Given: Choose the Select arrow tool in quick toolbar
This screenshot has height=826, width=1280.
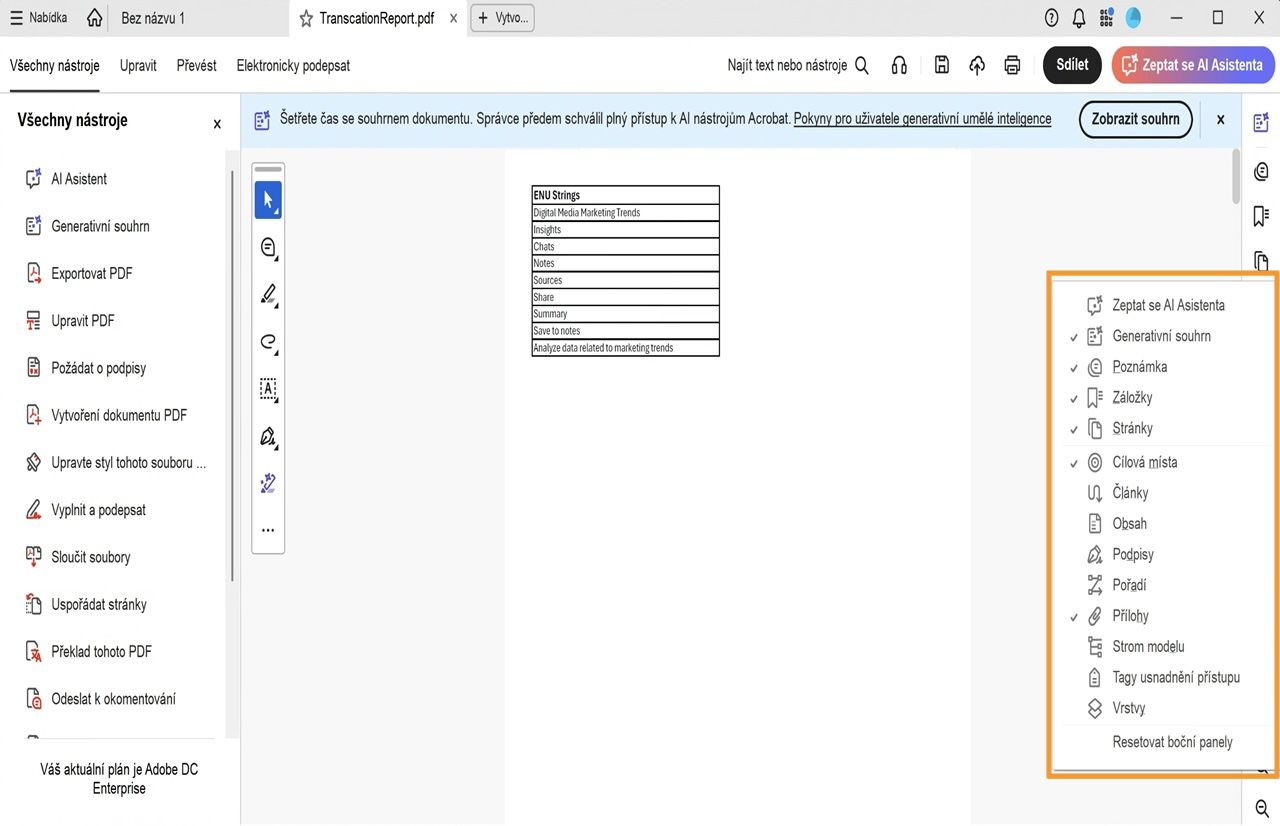Looking at the screenshot, I should point(268,200).
